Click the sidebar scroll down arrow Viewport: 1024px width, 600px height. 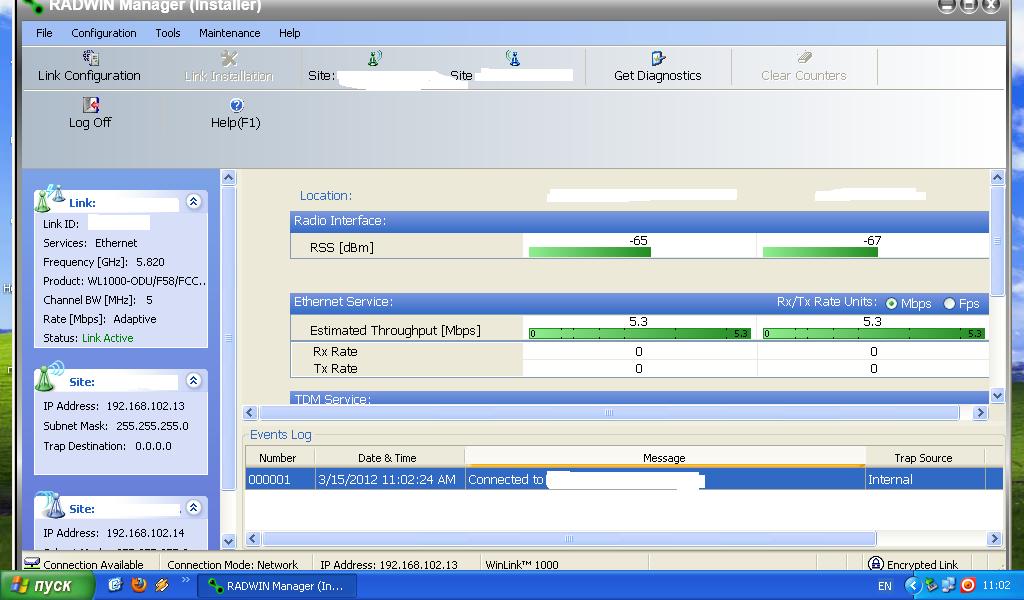228,541
